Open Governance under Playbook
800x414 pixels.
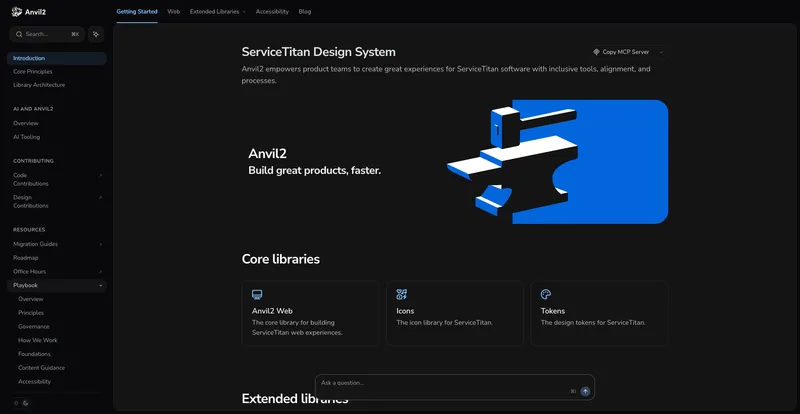coord(34,327)
